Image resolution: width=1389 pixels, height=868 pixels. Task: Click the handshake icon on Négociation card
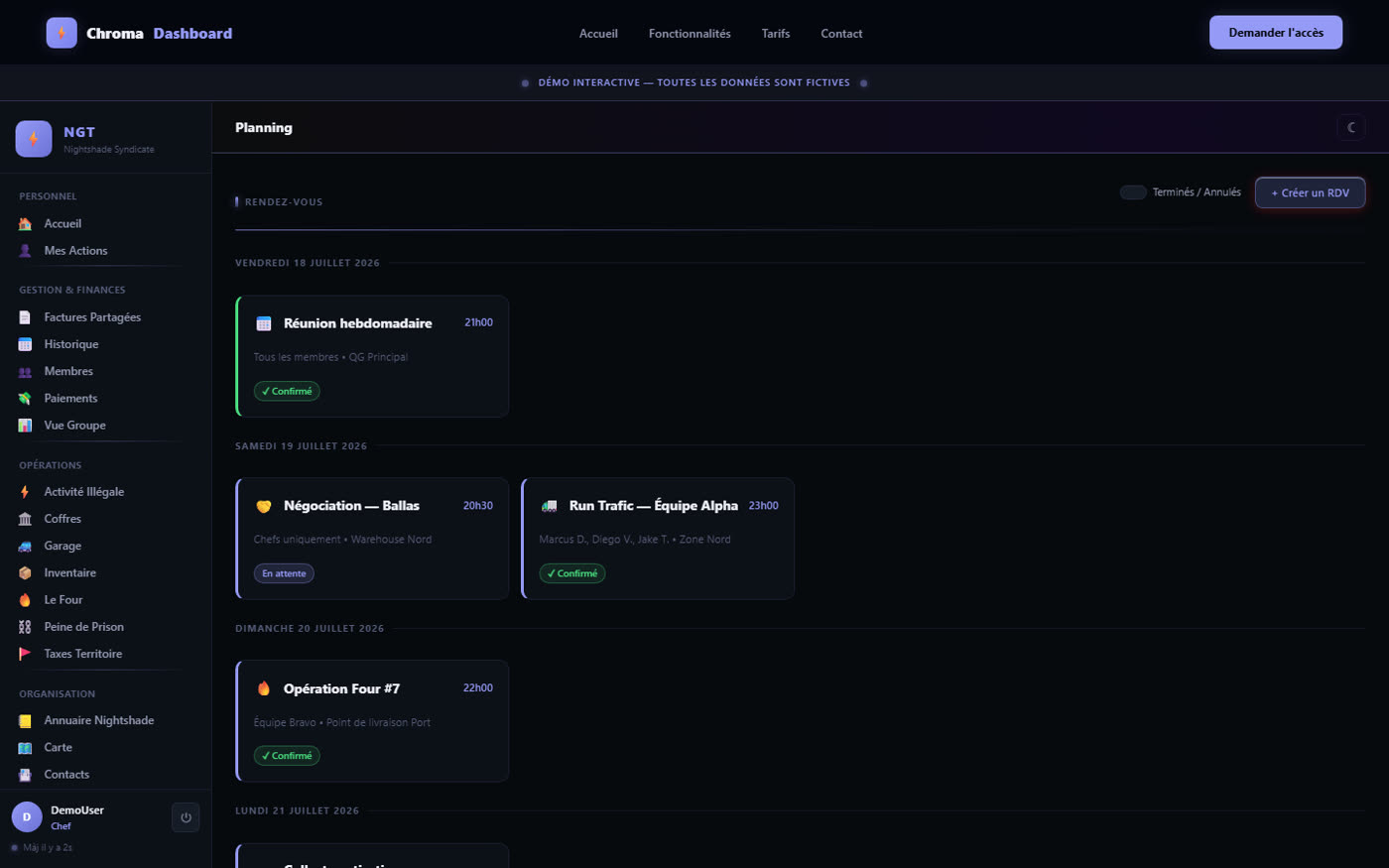pyautogui.click(x=264, y=506)
